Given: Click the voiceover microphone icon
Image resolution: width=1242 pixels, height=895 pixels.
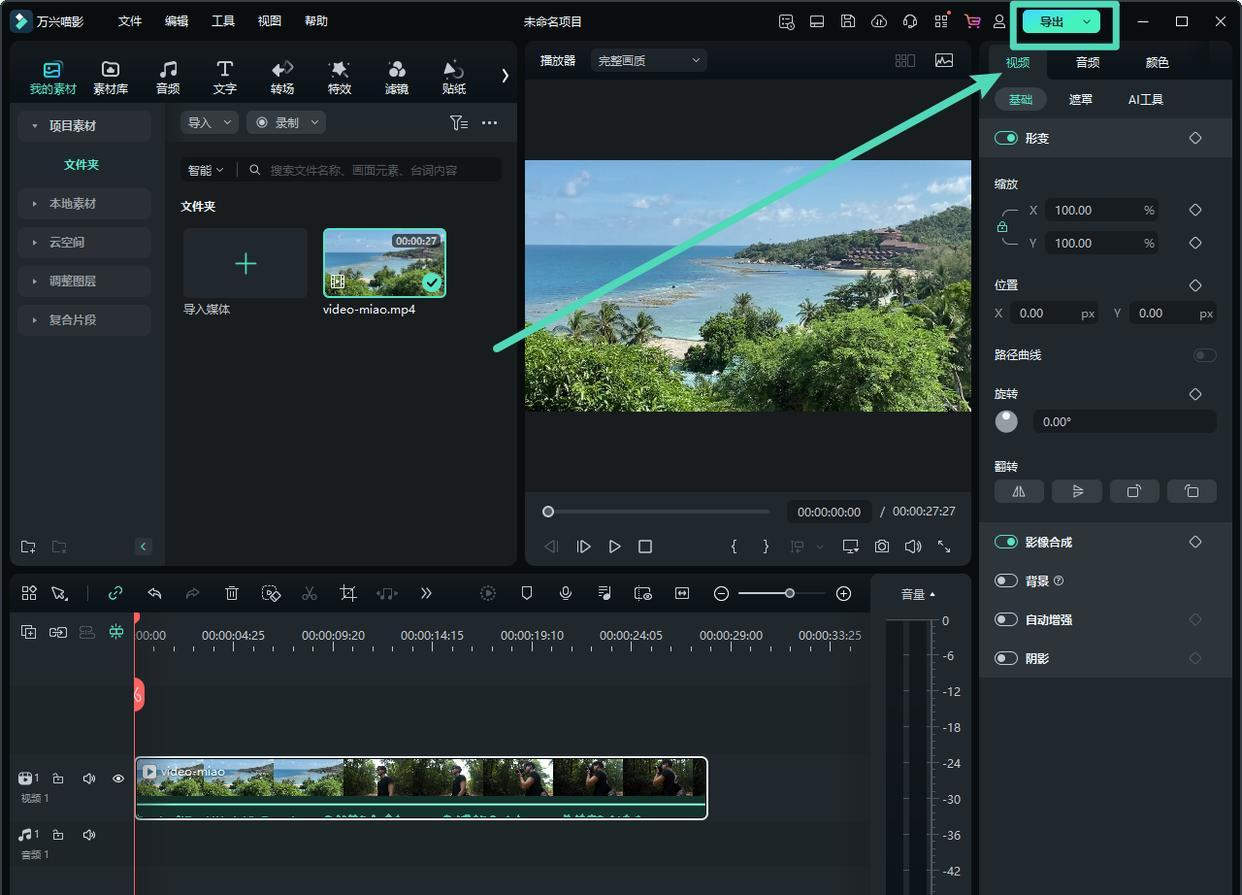Looking at the screenshot, I should (565, 593).
